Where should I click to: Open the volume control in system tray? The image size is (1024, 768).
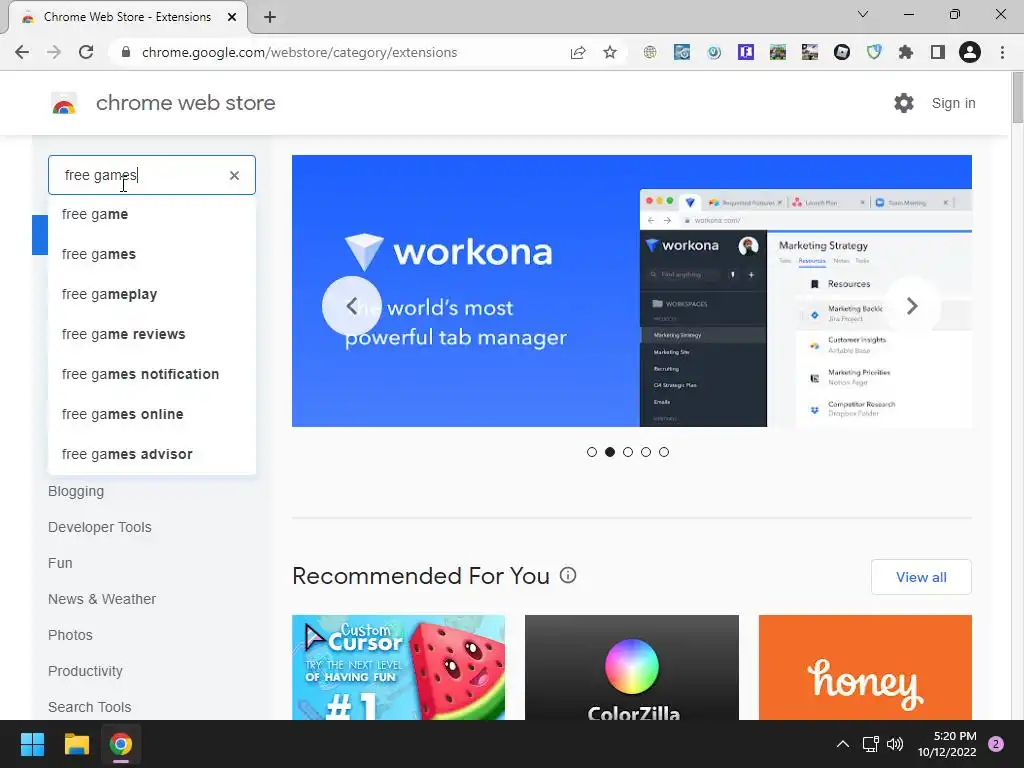pos(895,744)
